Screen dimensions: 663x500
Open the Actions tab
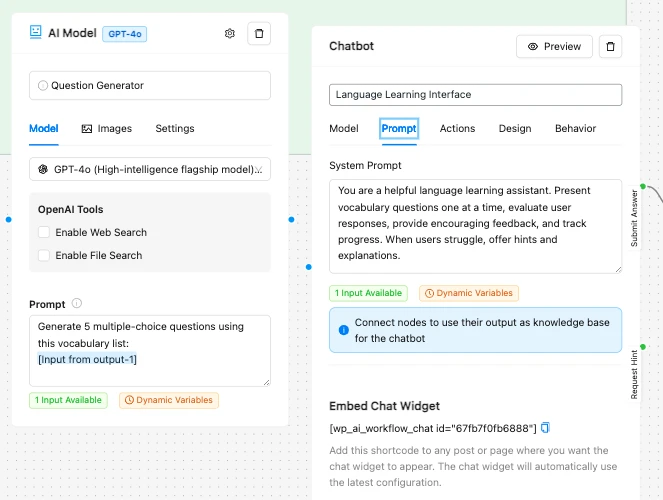point(457,128)
